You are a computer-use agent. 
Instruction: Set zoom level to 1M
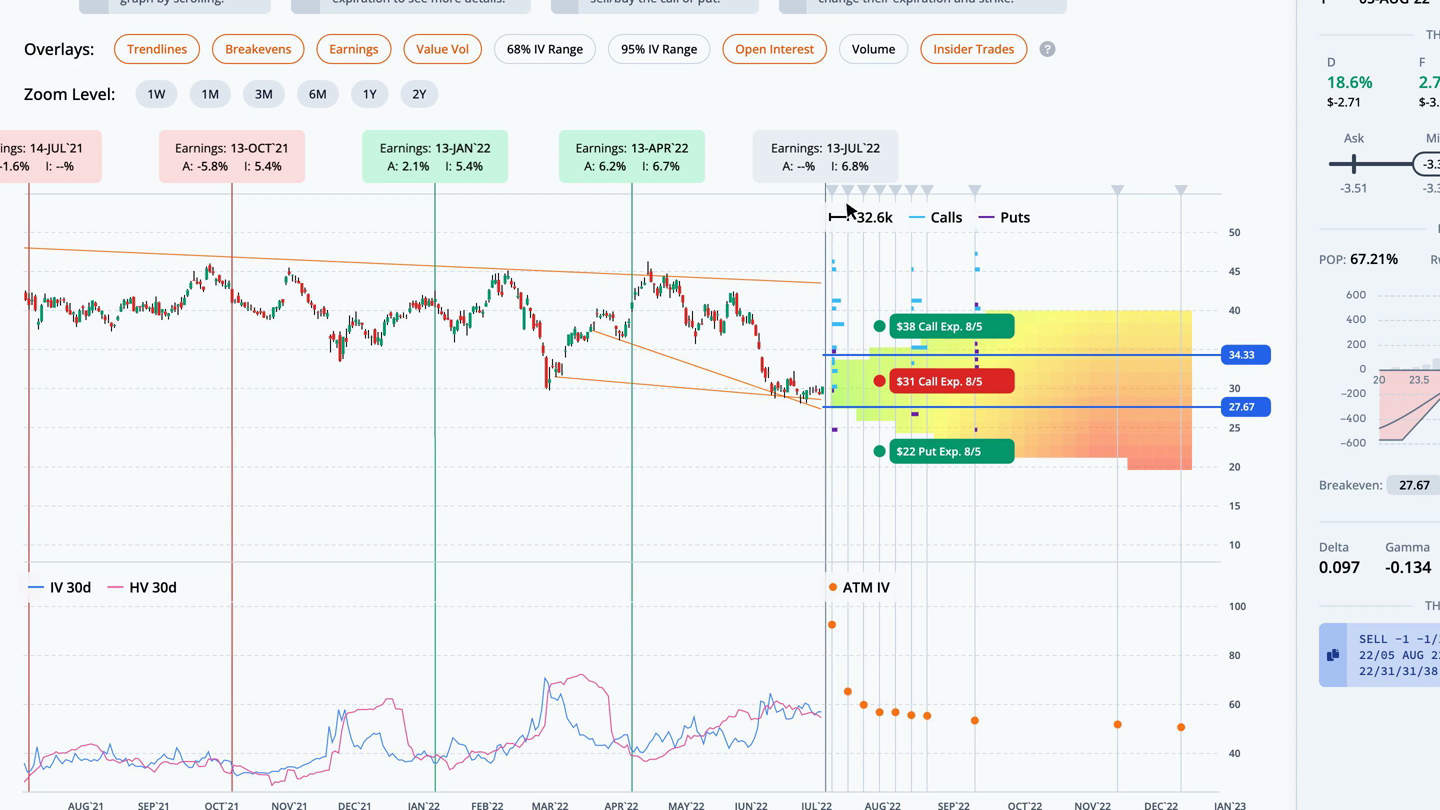click(x=210, y=94)
